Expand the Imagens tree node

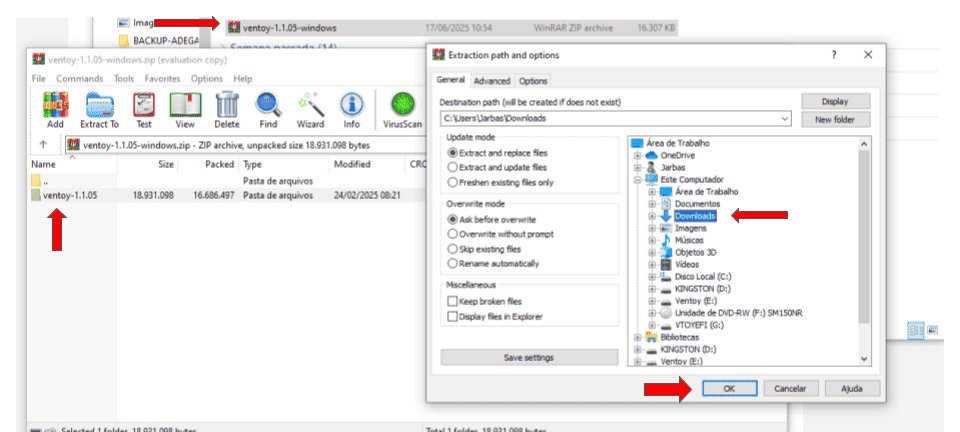click(653, 228)
